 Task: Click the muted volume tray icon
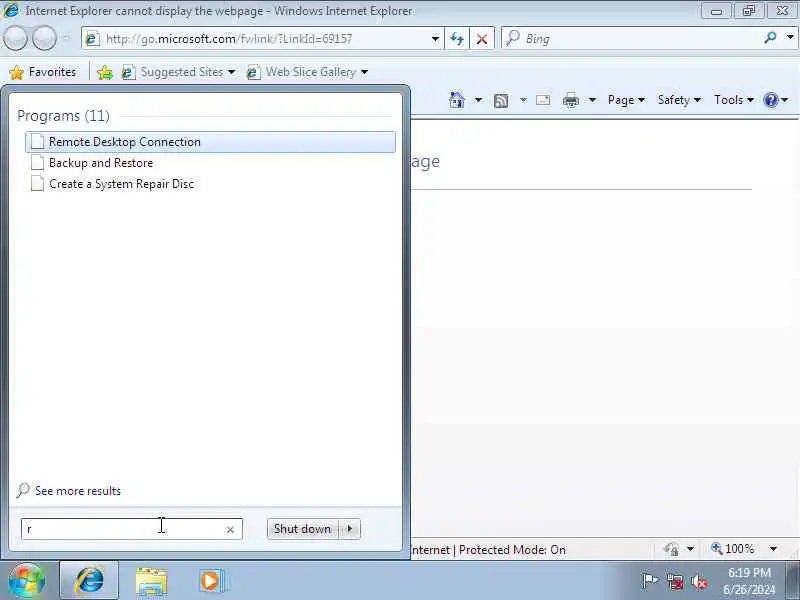point(699,581)
